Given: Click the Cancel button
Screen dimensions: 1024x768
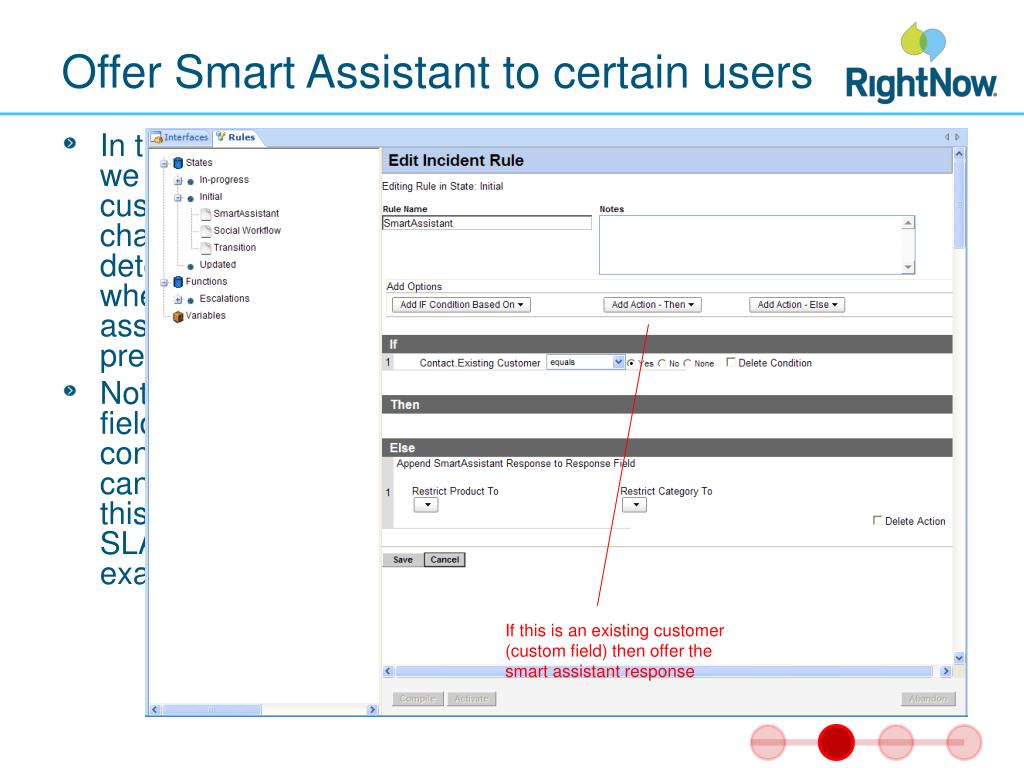Looking at the screenshot, I should 445,560.
